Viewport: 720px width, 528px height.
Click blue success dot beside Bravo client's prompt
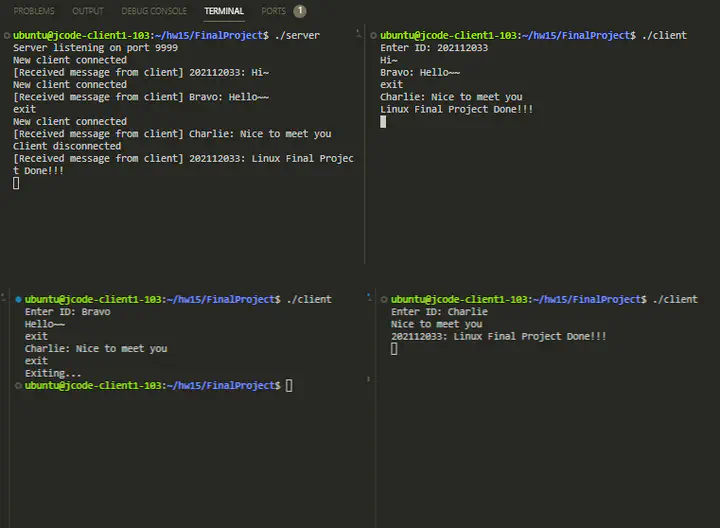click(18, 300)
